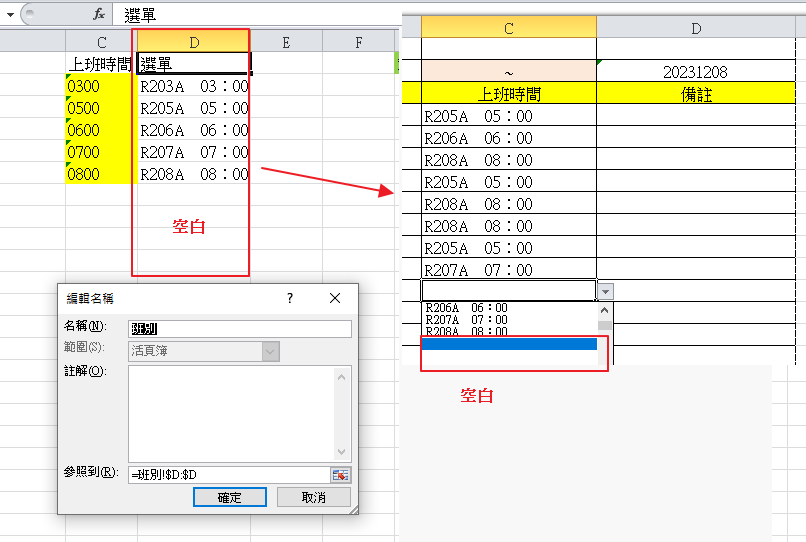806x542 pixels.
Task: Select column C header in right sheet
Action: pyautogui.click(x=509, y=28)
